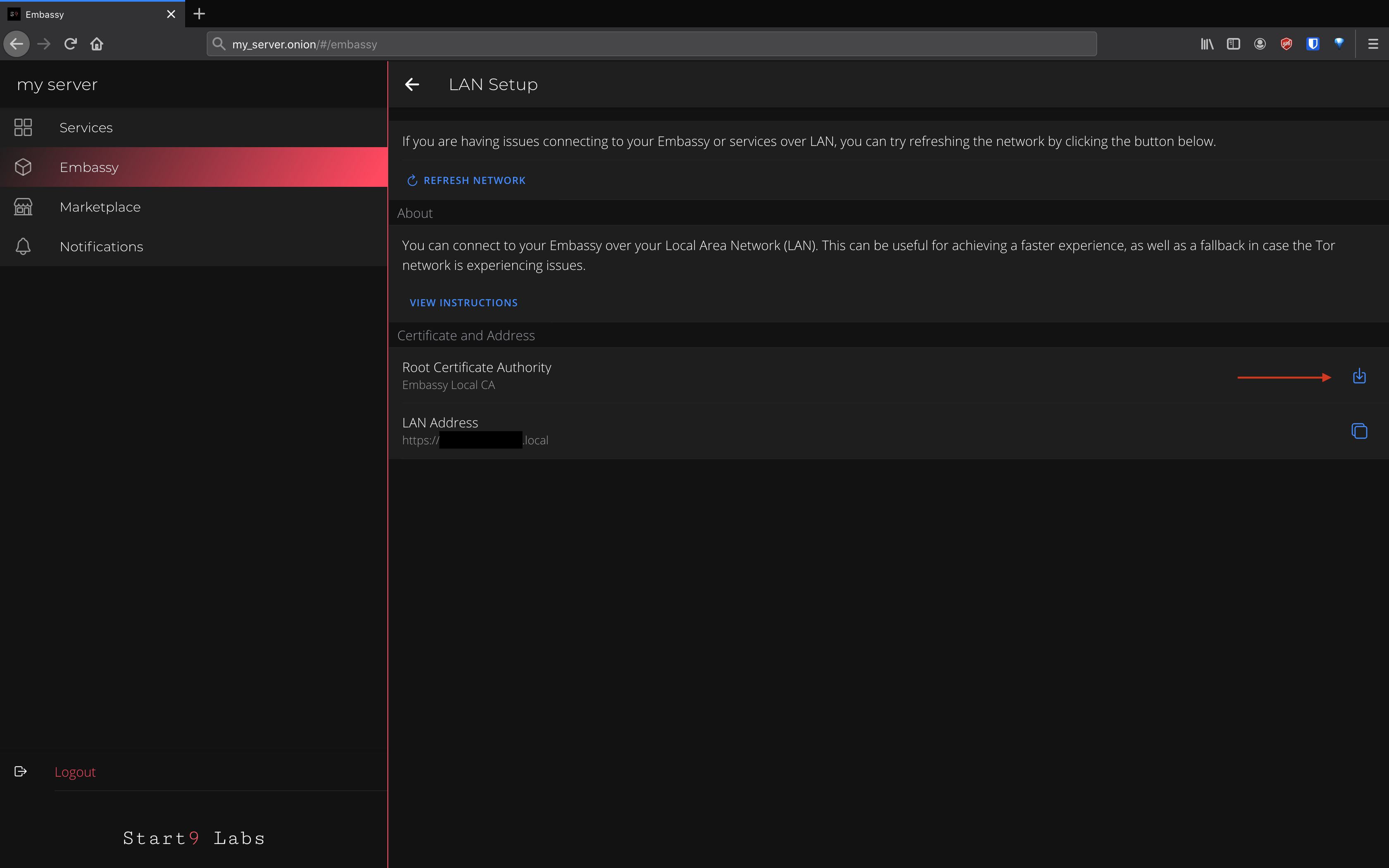
Task: Open the Services menu item
Action: pyautogui.click(x=86, y=127)
